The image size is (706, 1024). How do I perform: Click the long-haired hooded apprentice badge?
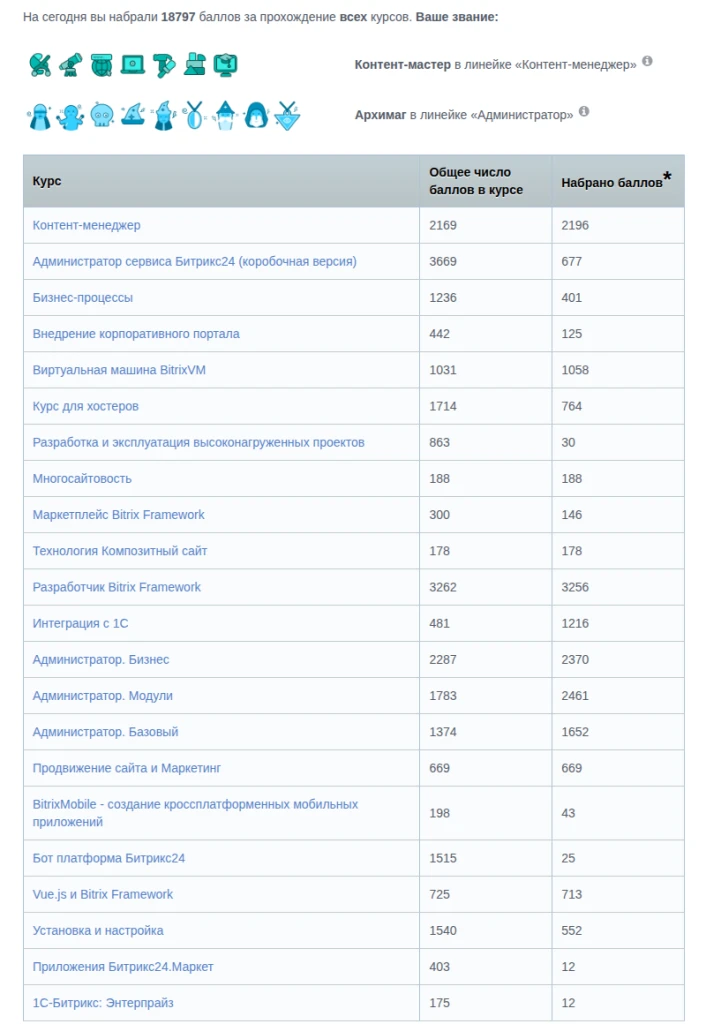click(40, 116)
